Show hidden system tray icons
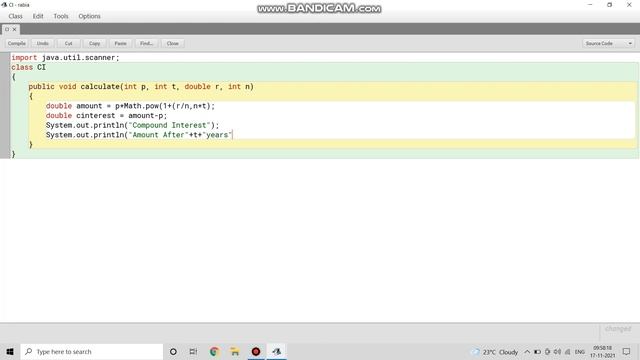The image size is (640, 360). (527, 352)
